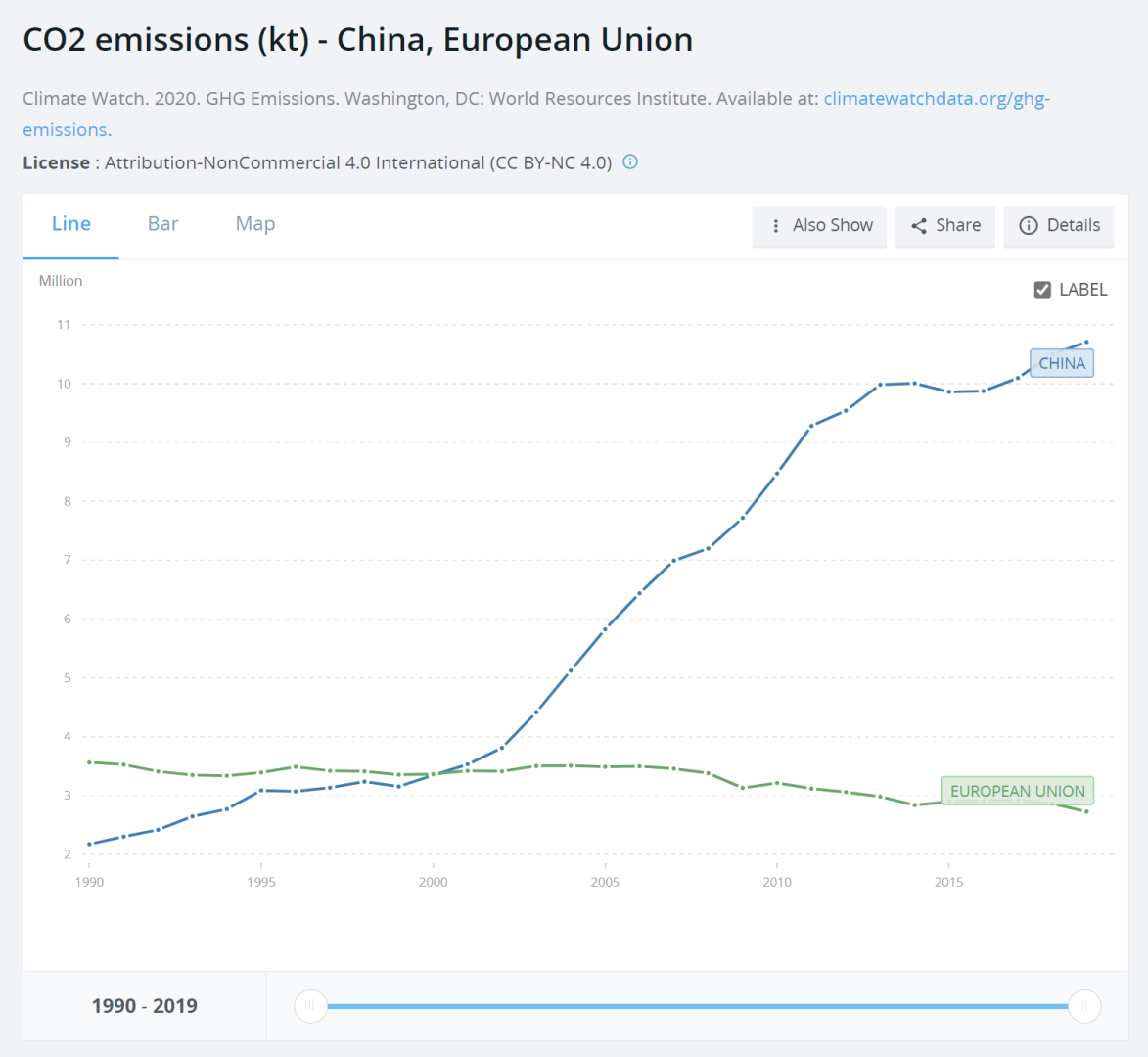The width and height of the screenshot is (1148, 1057).
Task: Click the three-dot Also Show icon
Action: 775,226
